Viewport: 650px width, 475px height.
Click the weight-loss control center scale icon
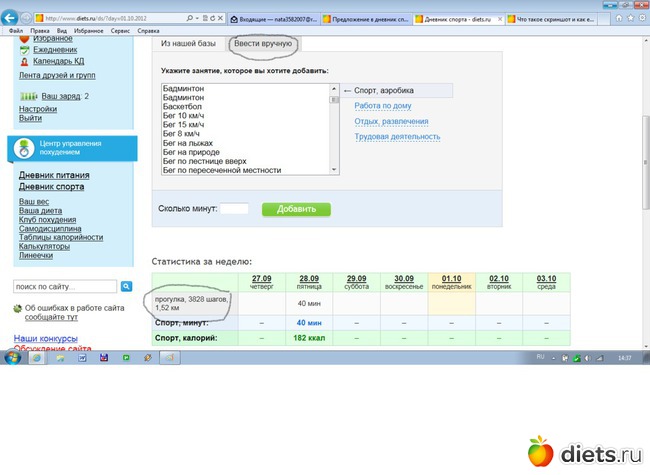pyautogui.click(x=24, y=149)
